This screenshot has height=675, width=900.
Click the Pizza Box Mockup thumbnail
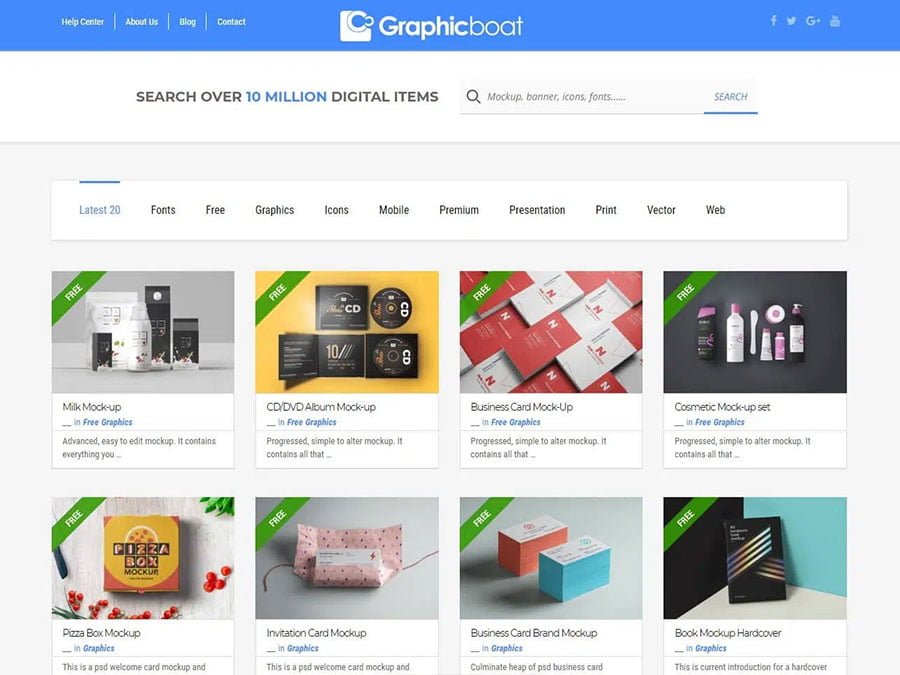click(143, 558)
